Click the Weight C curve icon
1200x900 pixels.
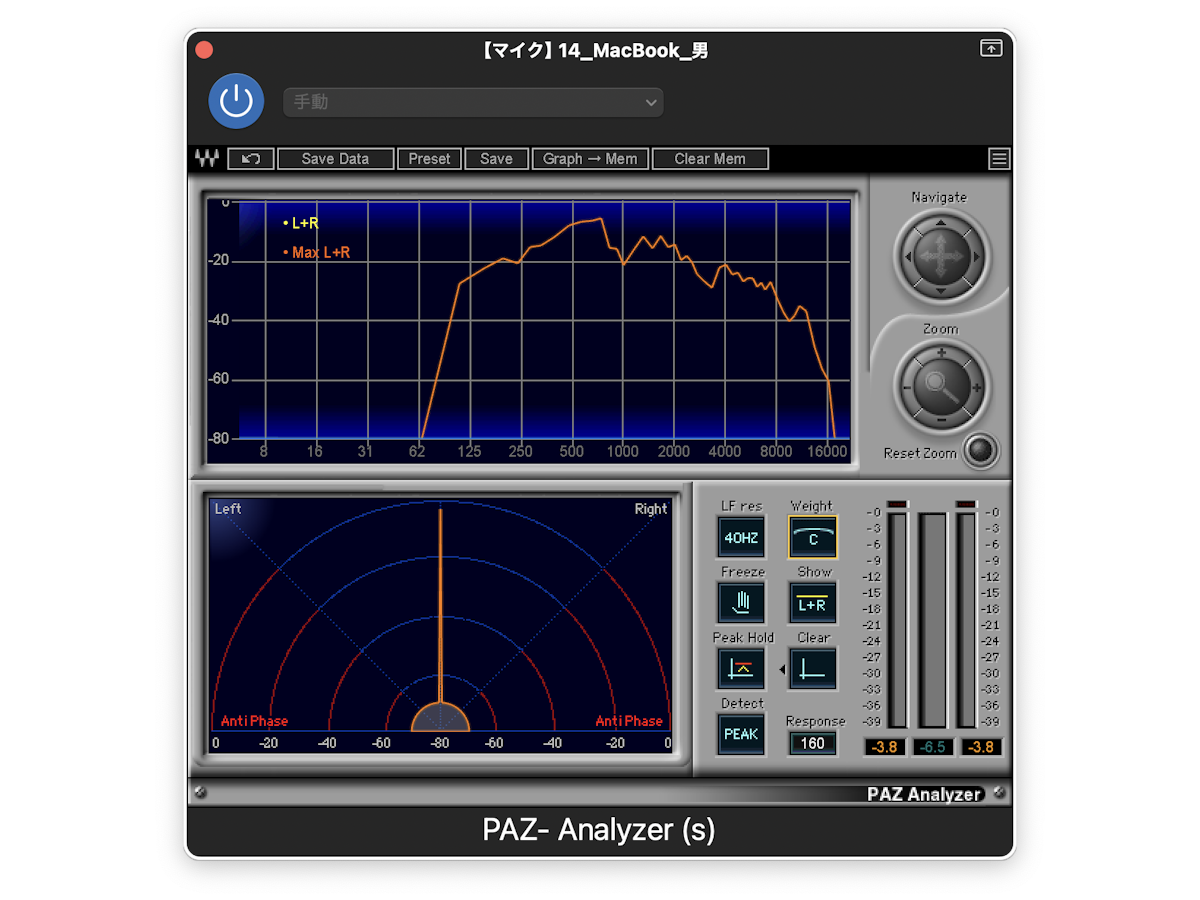coord(813,537)
